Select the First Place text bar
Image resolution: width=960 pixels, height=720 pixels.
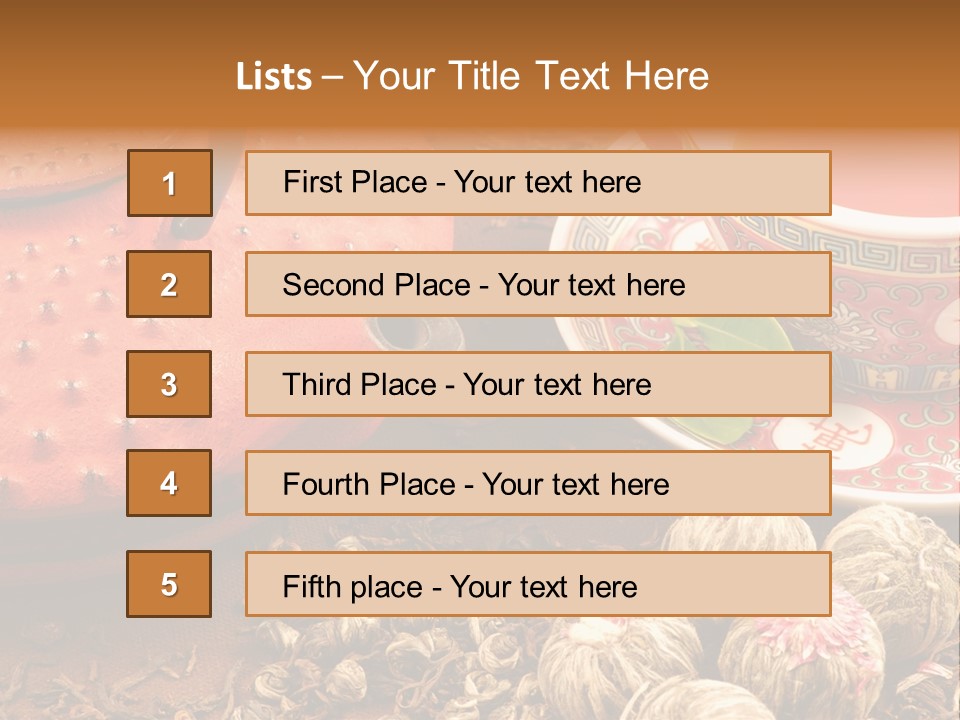(x=538, y=183)
